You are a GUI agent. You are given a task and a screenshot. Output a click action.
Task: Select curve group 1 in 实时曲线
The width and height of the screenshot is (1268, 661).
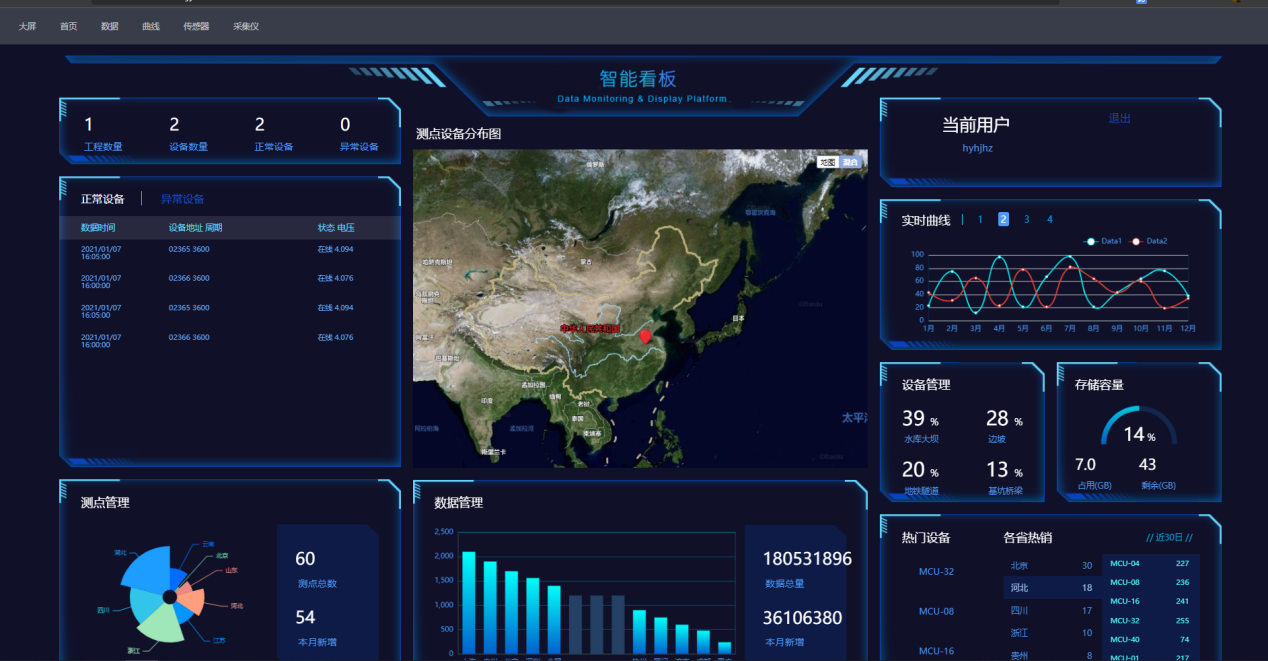click(x=979, y=219)
